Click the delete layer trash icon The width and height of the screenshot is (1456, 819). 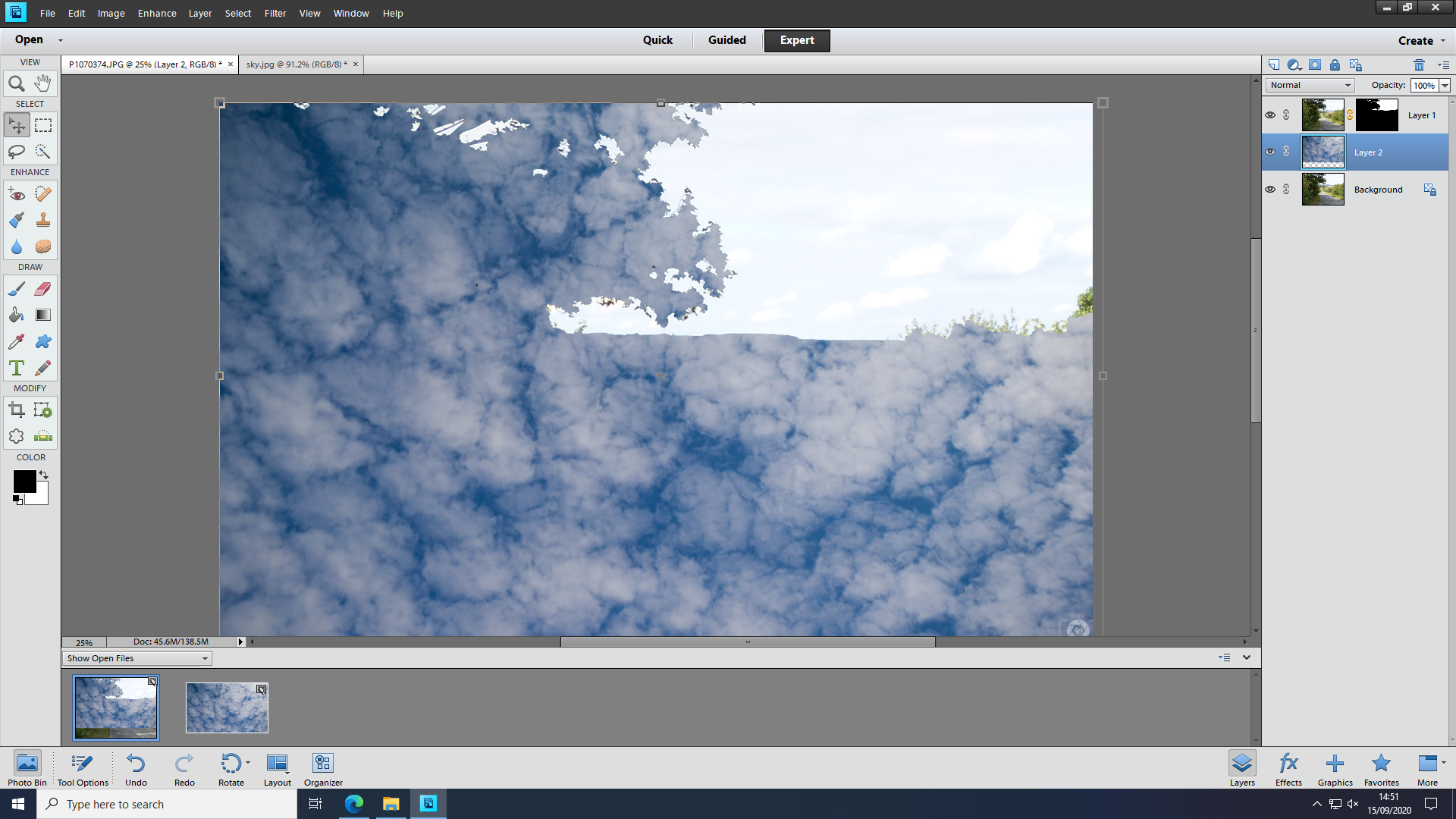pos(1419,65)
